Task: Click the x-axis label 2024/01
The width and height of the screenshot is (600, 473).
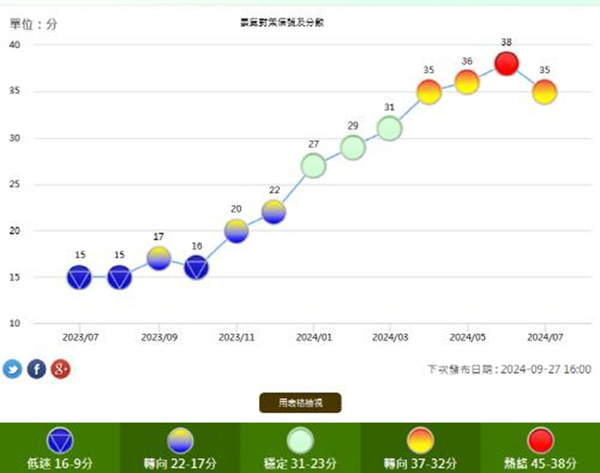Action: [x=314, y=337]
